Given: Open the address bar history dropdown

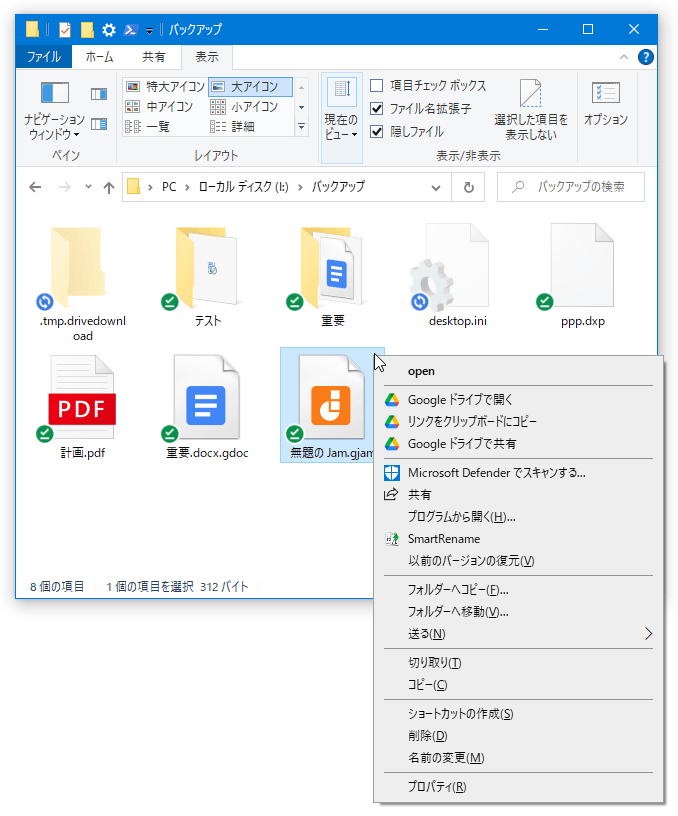Looking at the screenshot, I should (x=436, y=188).
